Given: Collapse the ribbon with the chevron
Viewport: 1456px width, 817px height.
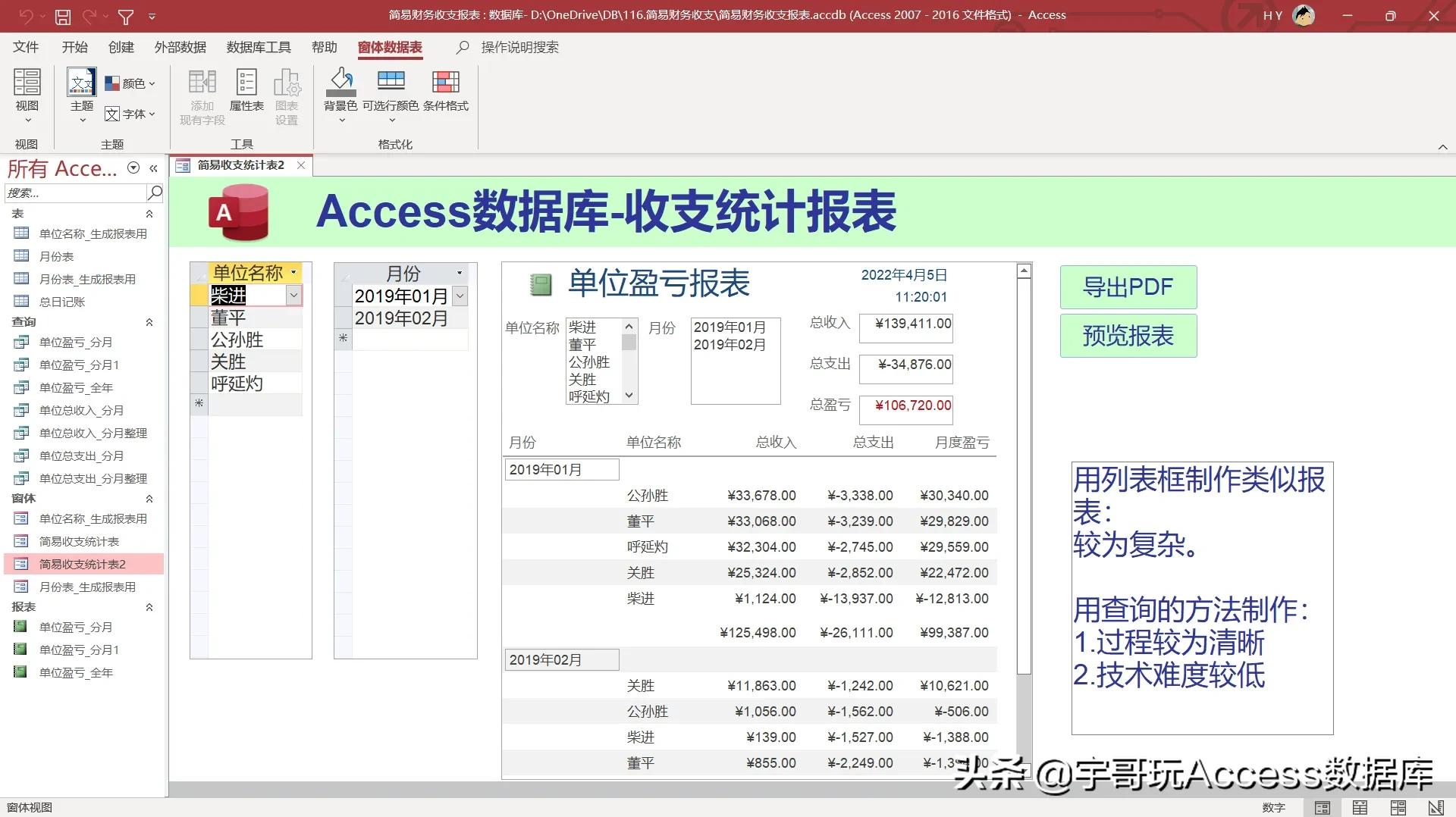Looking at the screenshot, I should pos(1442,147).
